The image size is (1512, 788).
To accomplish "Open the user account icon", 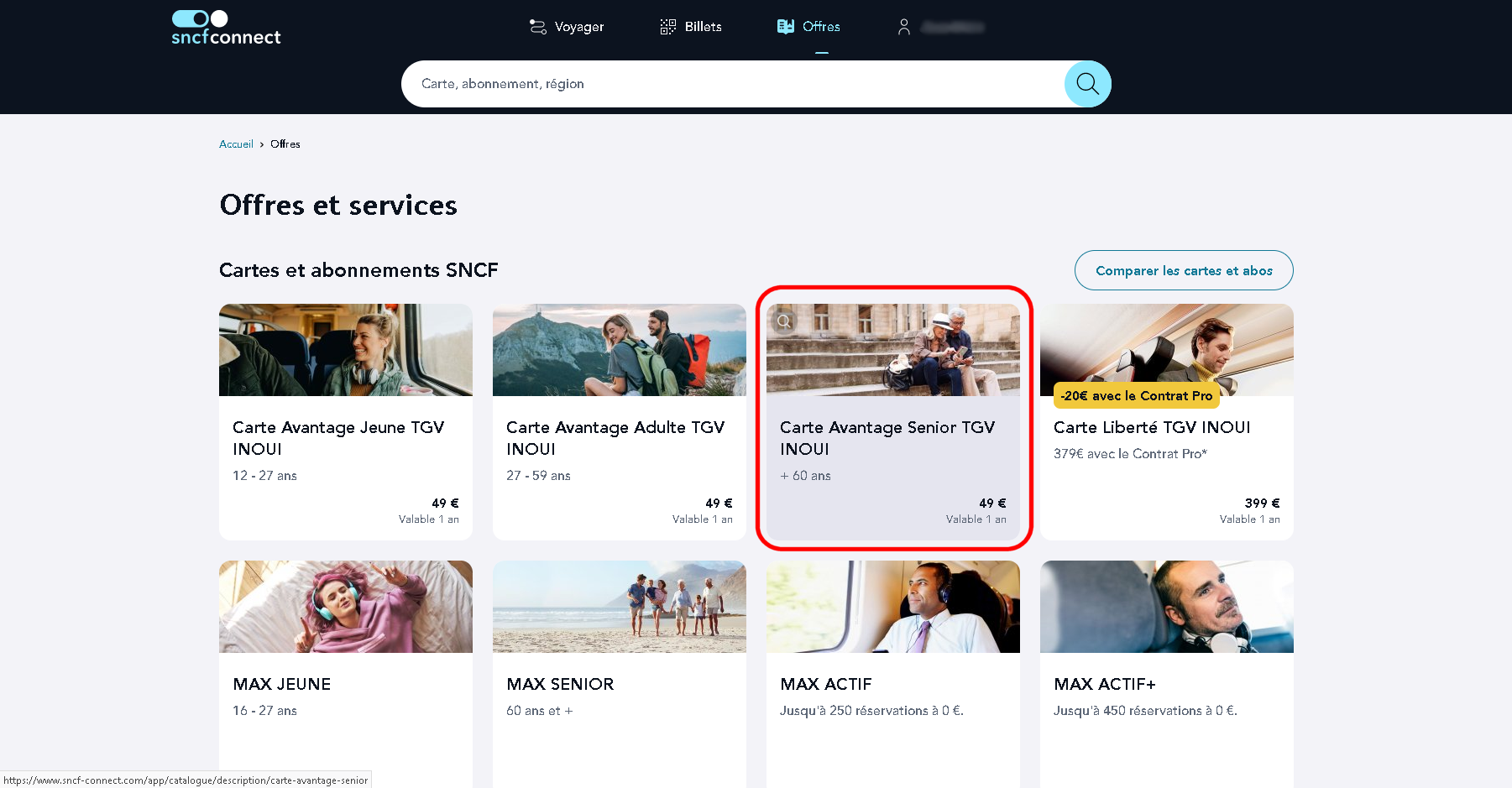I will (x=904, y=27).
